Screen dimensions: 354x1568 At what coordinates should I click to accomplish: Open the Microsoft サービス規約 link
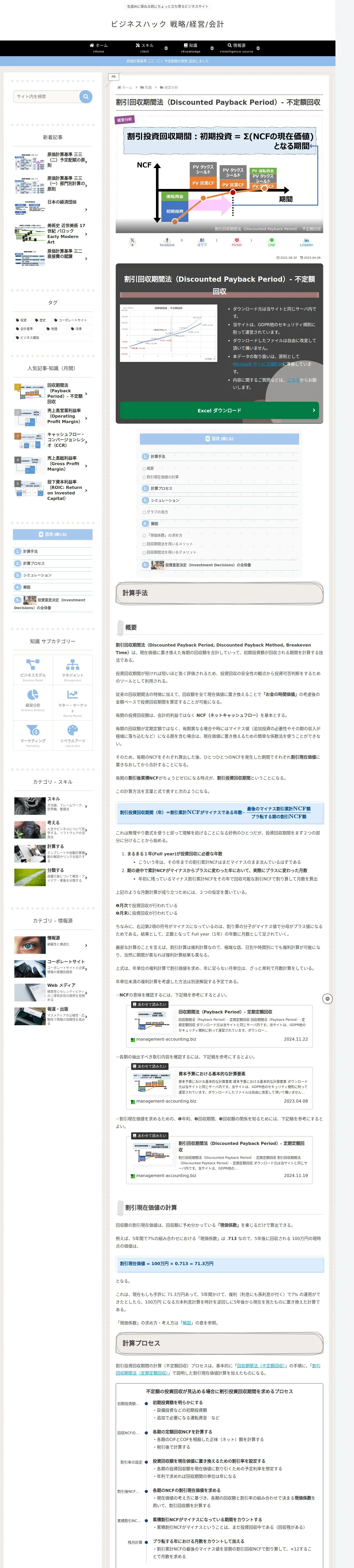[257, 364]
